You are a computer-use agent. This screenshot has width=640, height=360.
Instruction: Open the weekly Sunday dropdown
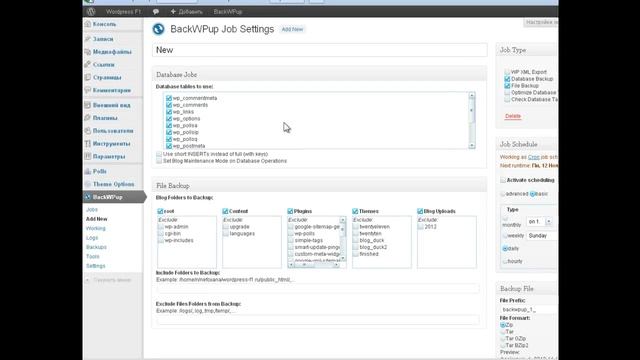coord(542,236)
